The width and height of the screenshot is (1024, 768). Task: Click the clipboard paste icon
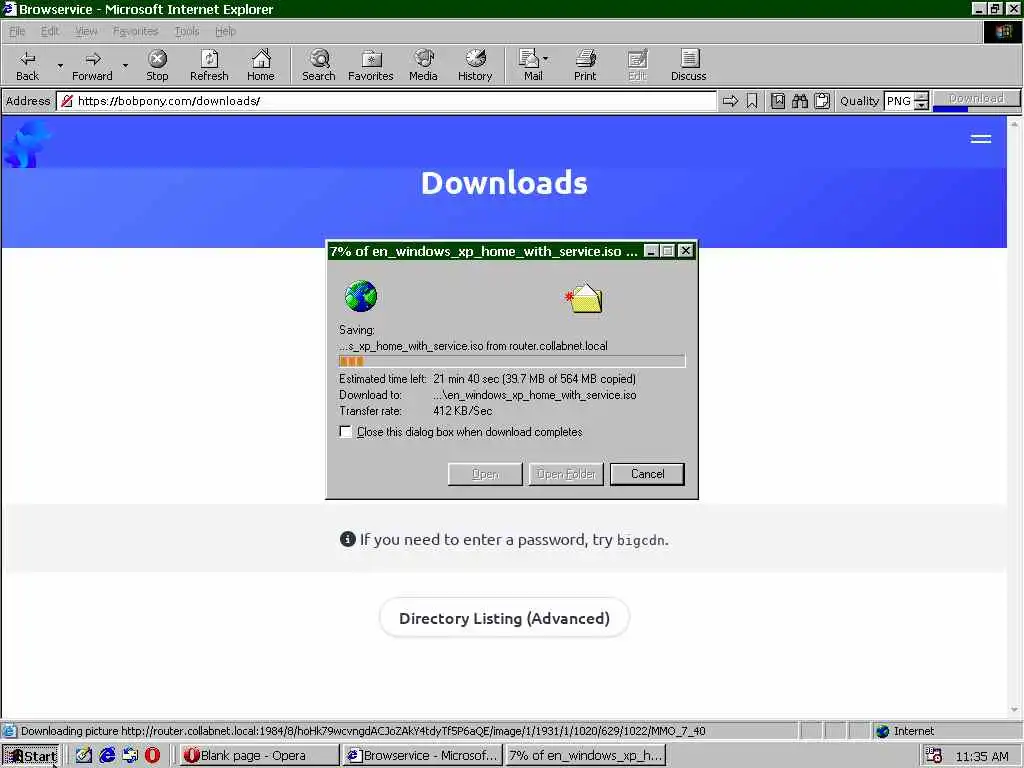[x=822, y=101]
